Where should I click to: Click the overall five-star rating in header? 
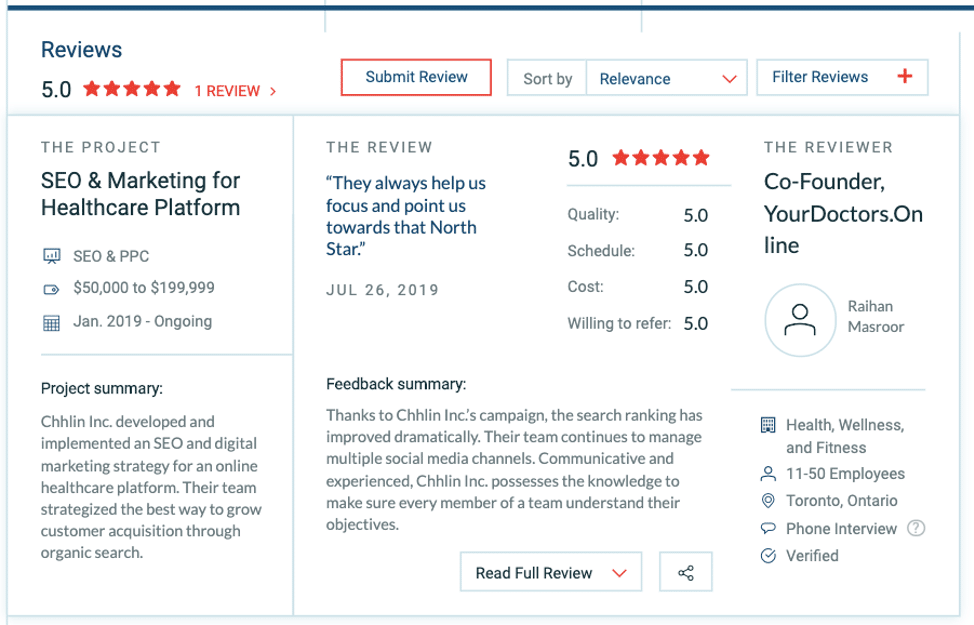132,89
